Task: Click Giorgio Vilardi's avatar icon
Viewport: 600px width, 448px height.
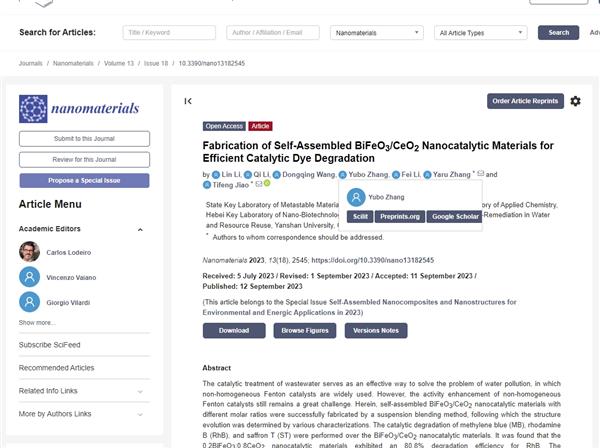Action: [x=30, y=301]
